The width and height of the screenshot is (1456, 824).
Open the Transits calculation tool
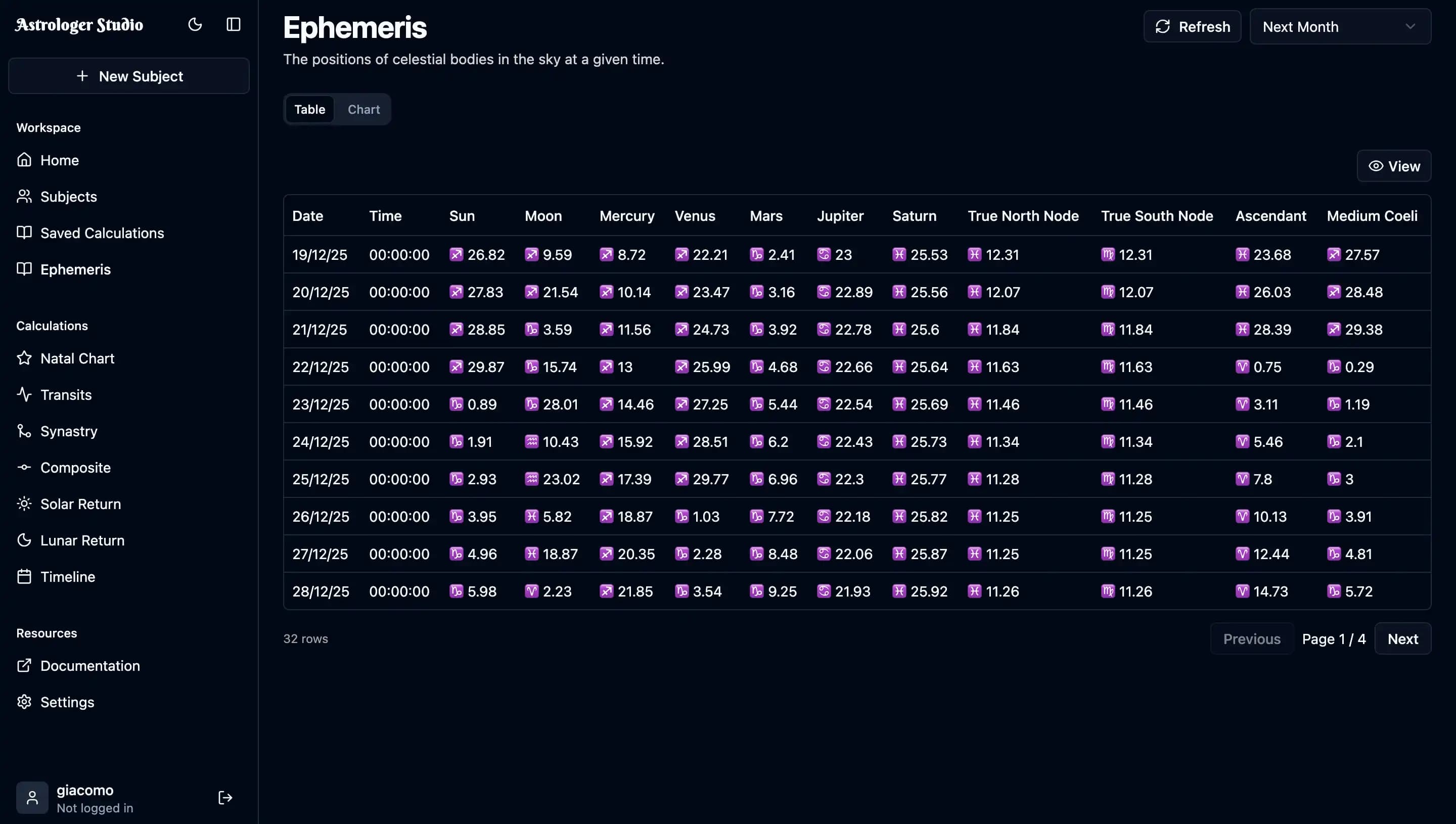[x=65, y=394]
